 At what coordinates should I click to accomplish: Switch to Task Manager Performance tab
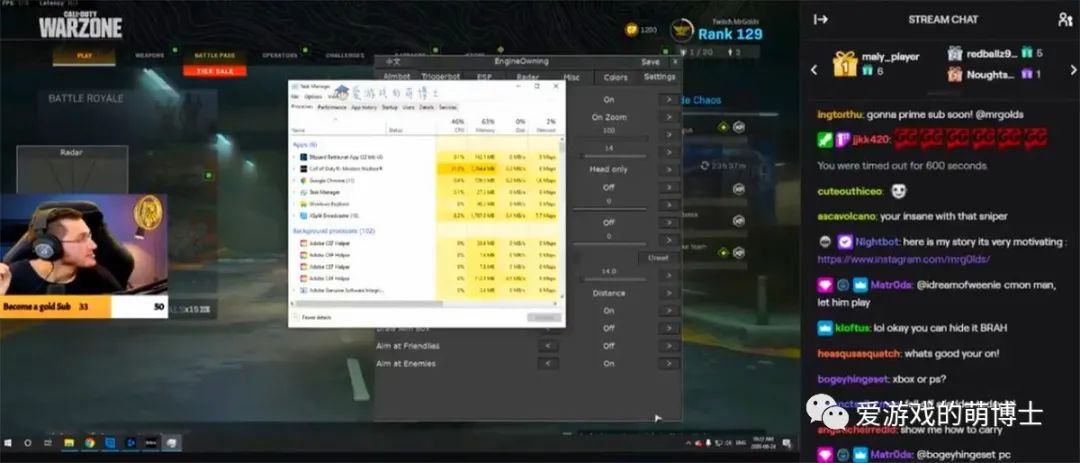[332, 107]
